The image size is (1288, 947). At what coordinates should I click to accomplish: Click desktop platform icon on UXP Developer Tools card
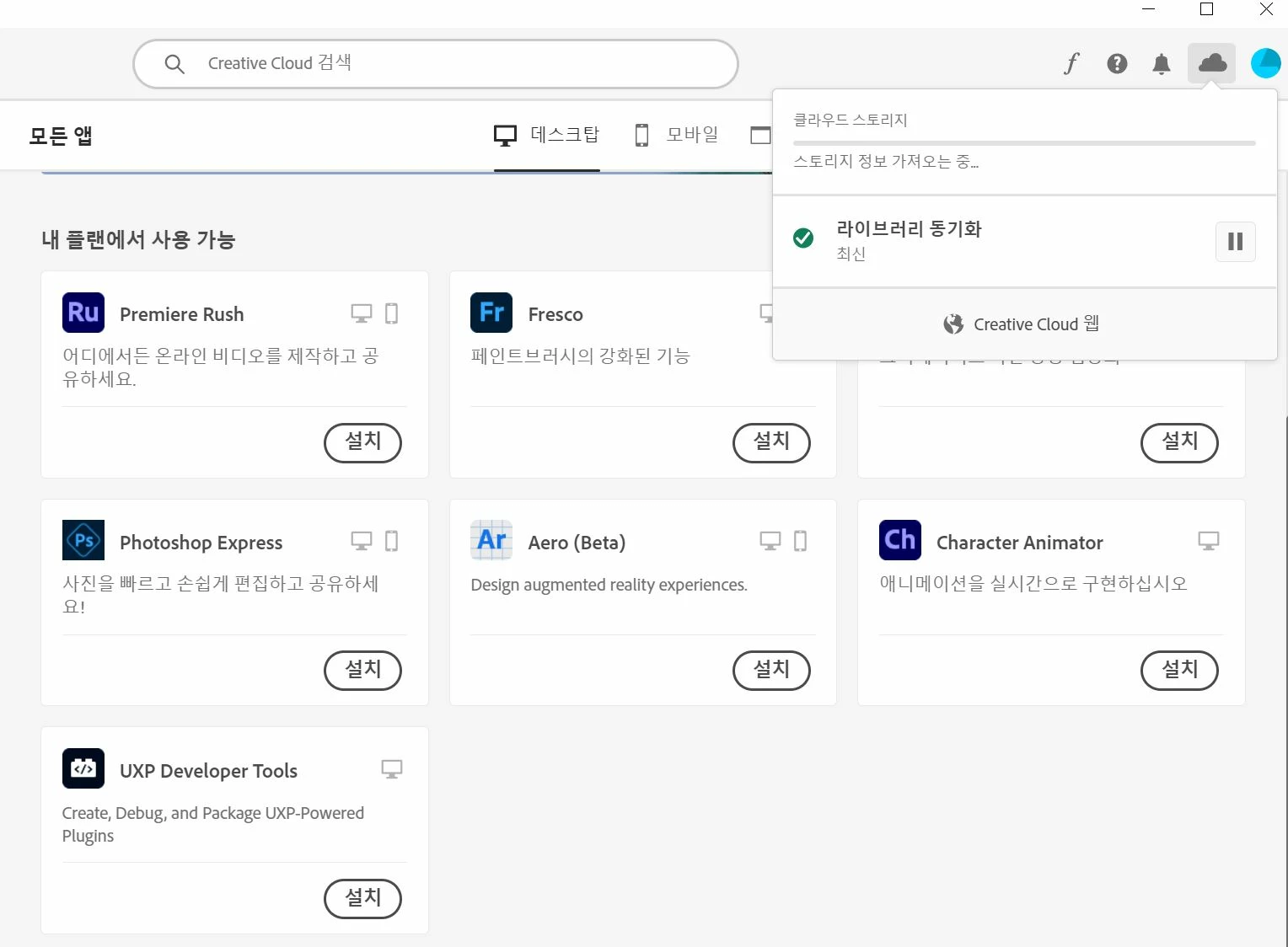click(392, 769)
